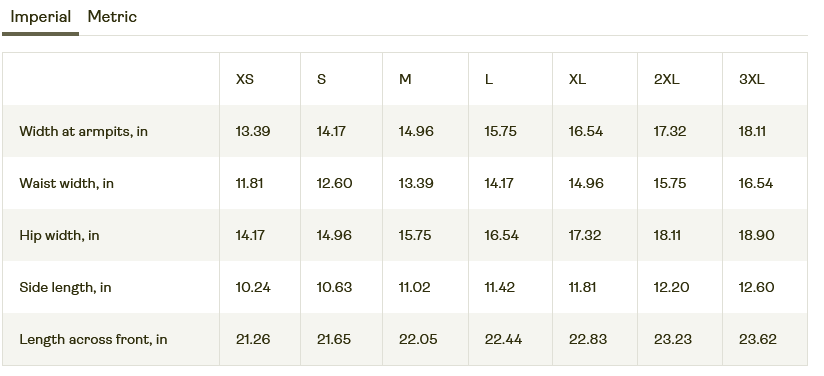Click the XL size column header
This screenshot has width=824, height=376.
pyautogui.click(x=577, y=79)
